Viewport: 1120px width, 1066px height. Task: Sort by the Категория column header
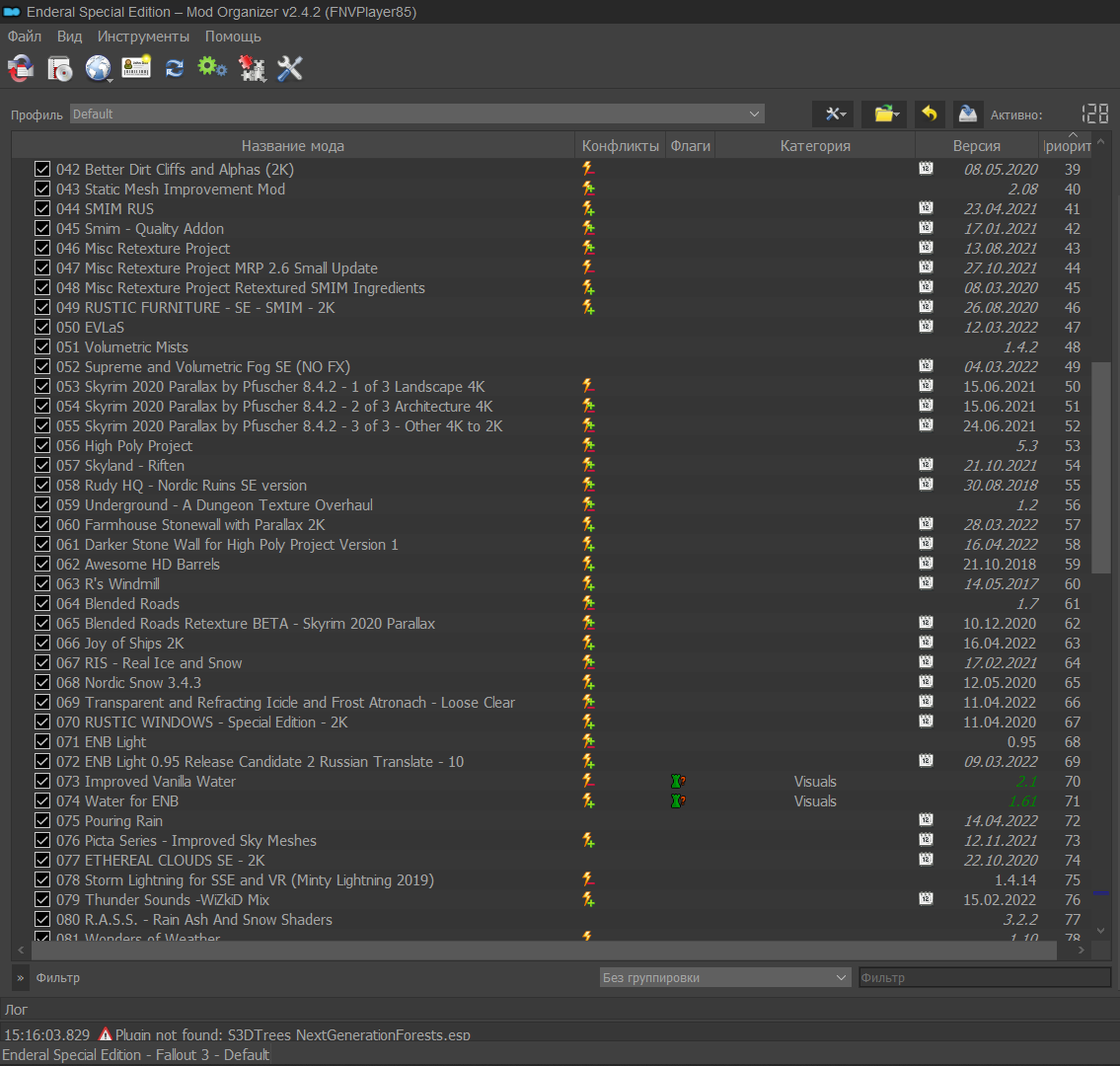tap(815, 146)
